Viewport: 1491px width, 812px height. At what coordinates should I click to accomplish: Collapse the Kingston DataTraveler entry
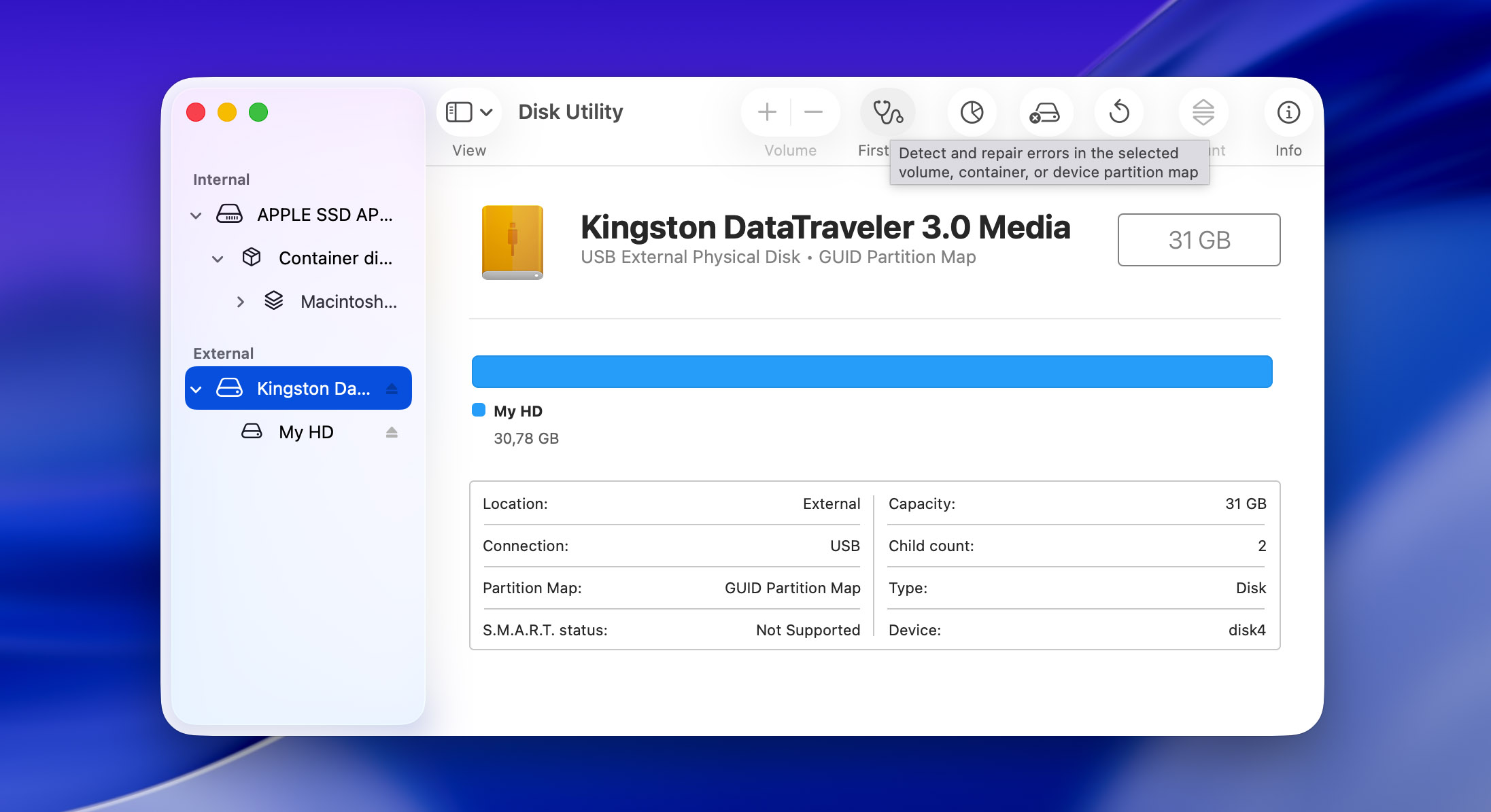point(196,389)
